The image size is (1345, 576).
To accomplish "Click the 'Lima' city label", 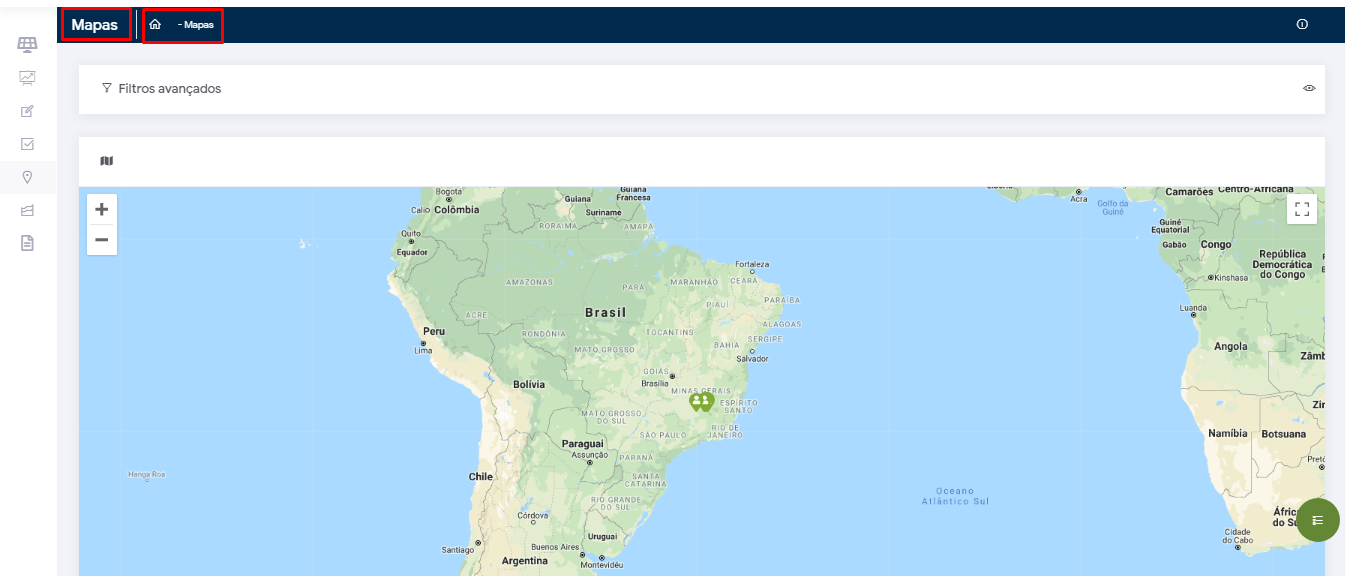I will click(x=423, y=351).
